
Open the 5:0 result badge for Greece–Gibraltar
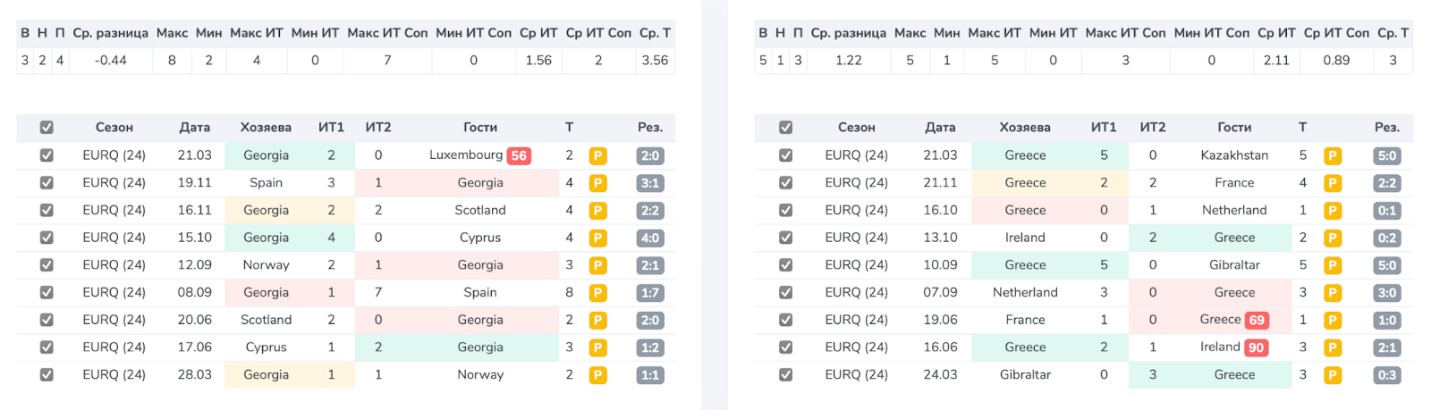1387,266
